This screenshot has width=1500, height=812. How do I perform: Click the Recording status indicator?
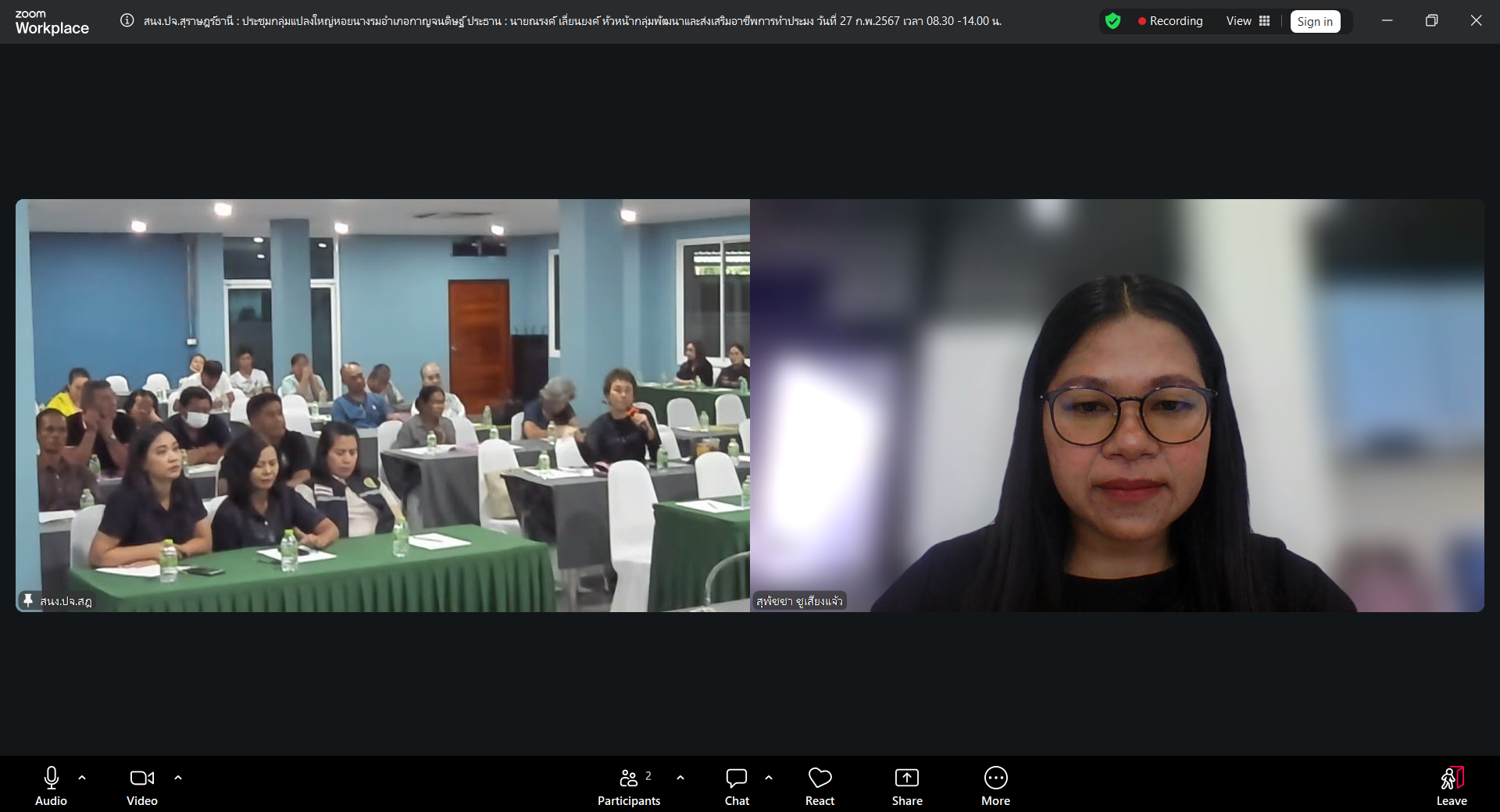(1170, 21)
